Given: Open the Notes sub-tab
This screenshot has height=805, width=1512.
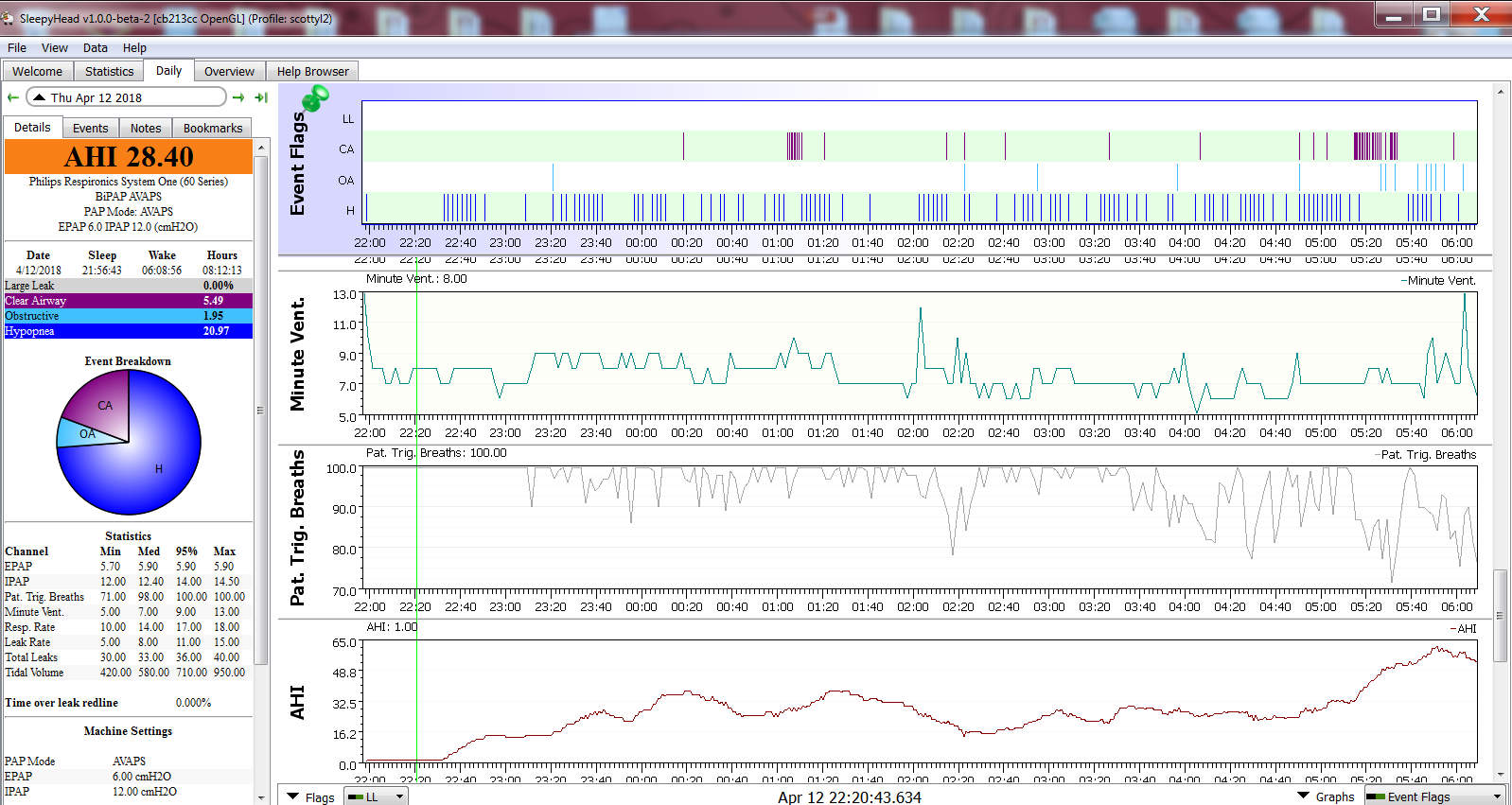Looking at the screenshot, I should click(x=146, y=128).
